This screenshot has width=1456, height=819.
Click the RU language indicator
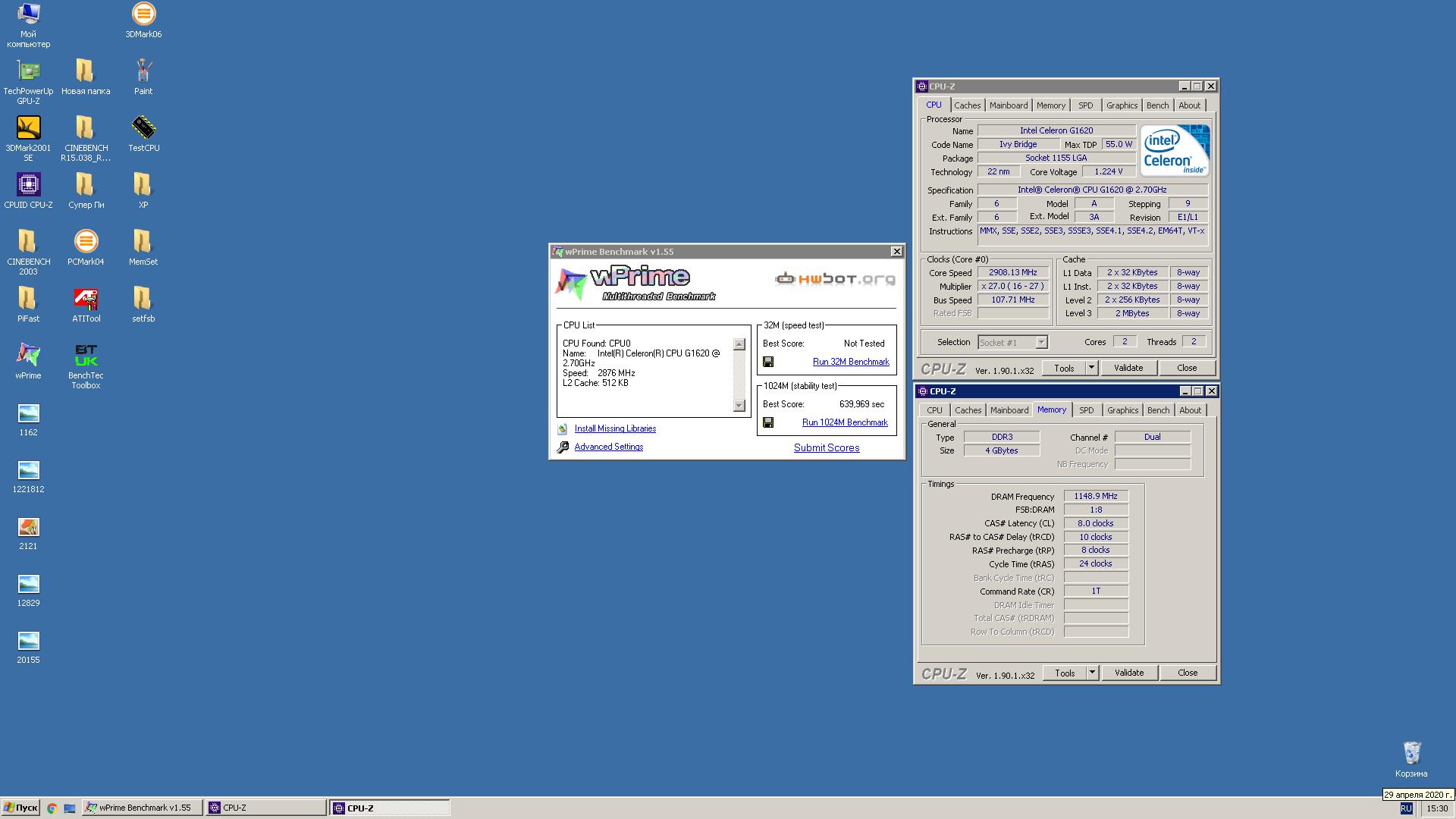[1407, 808]
